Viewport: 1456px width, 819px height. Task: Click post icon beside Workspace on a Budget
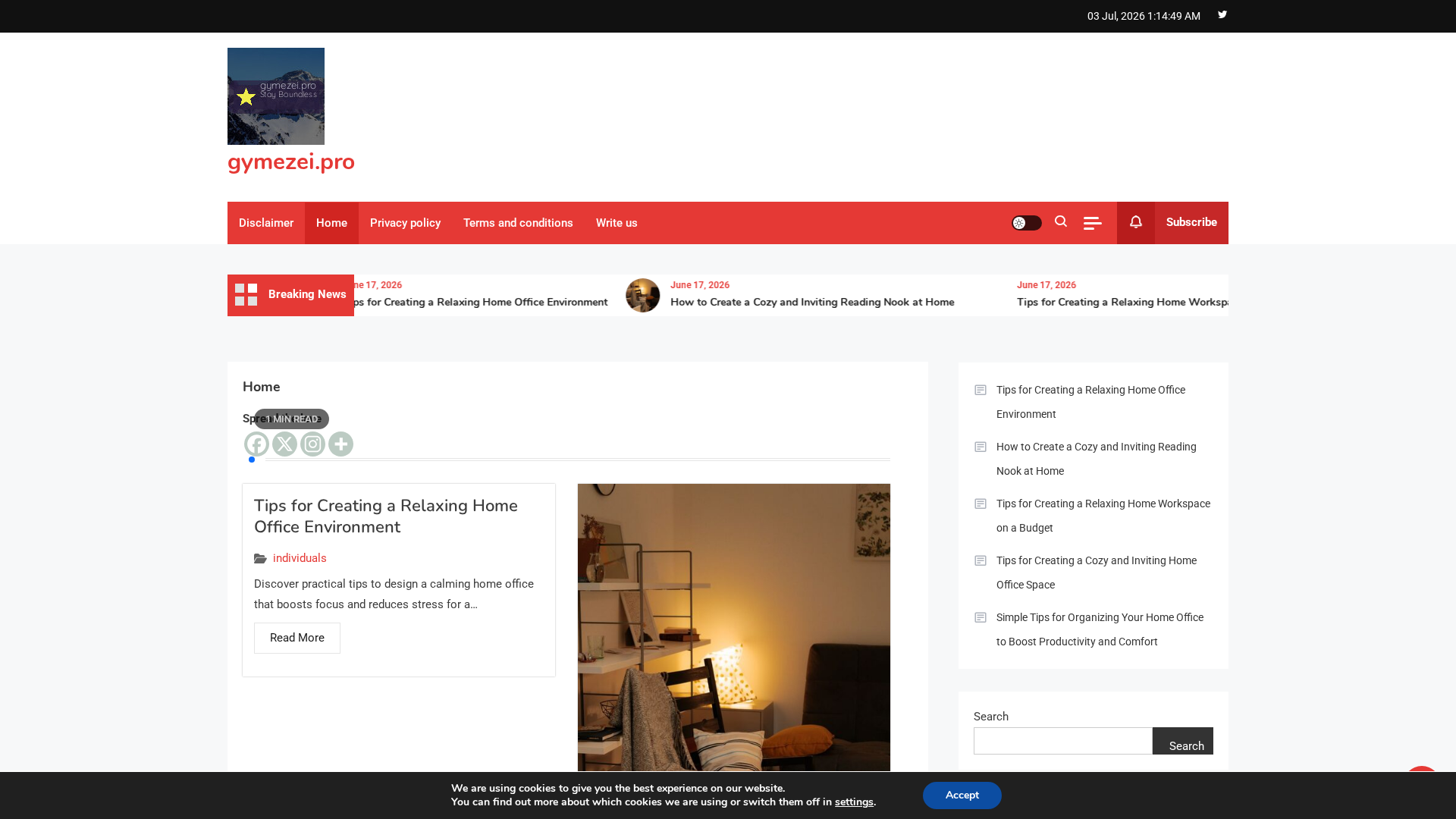pyautogui.click(x=981, y=504)
